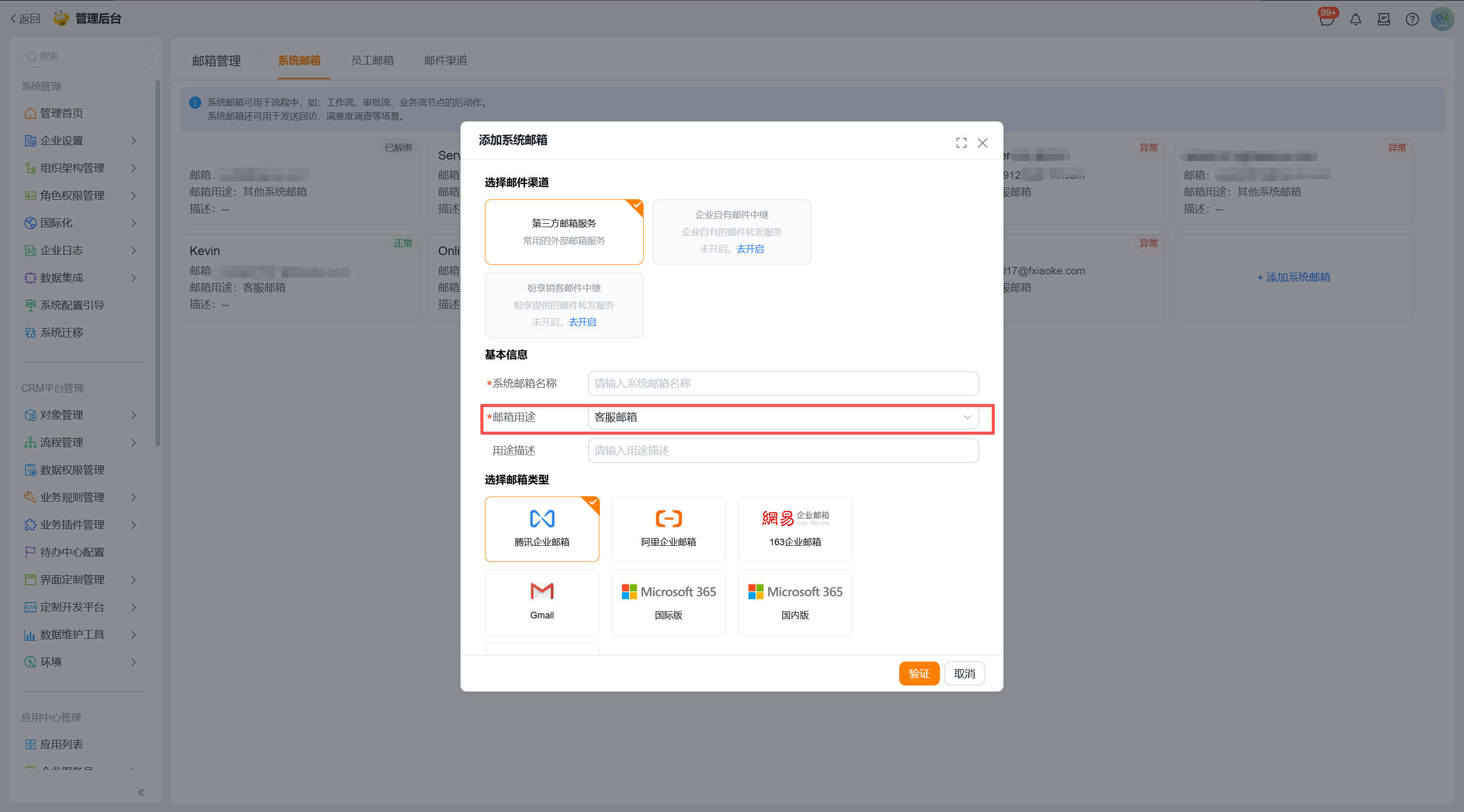Image resolution: width=1464 pixels, height=812 pixels.
Task: Choose Microsoft 365 国内版 mailbox type
Action: 795,602
